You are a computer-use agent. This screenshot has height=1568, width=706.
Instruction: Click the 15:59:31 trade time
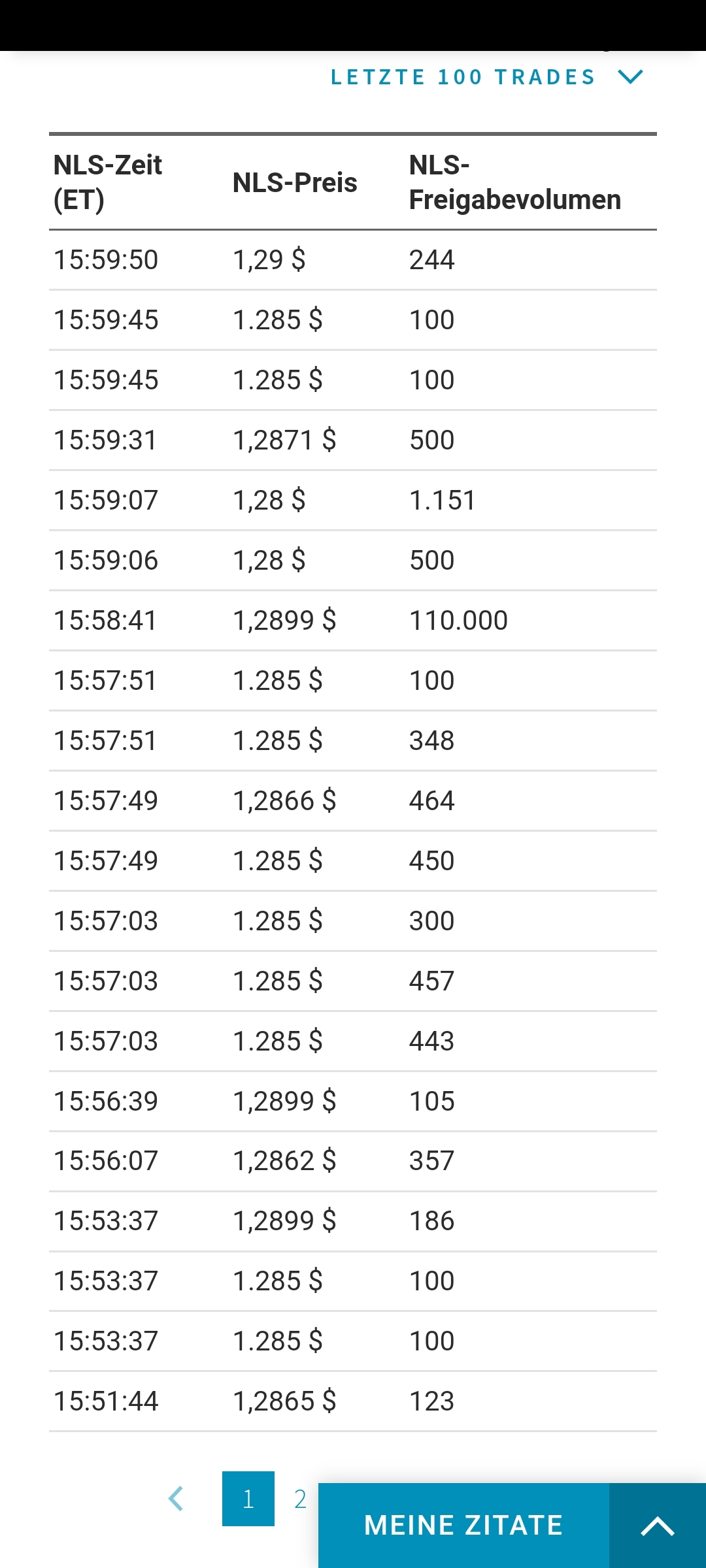click(x=105, y=440)
